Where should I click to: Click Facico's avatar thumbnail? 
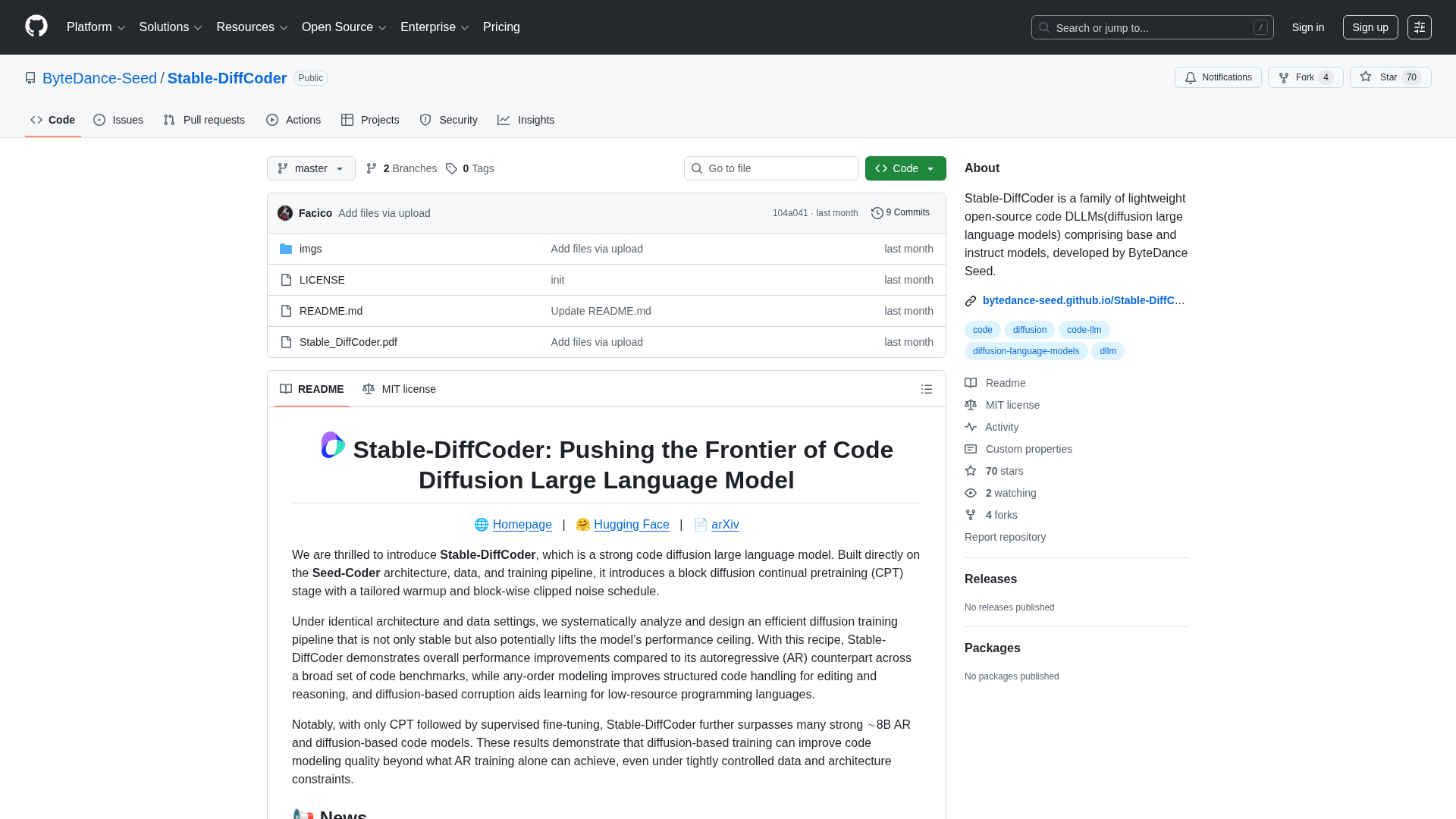point(285,213)
